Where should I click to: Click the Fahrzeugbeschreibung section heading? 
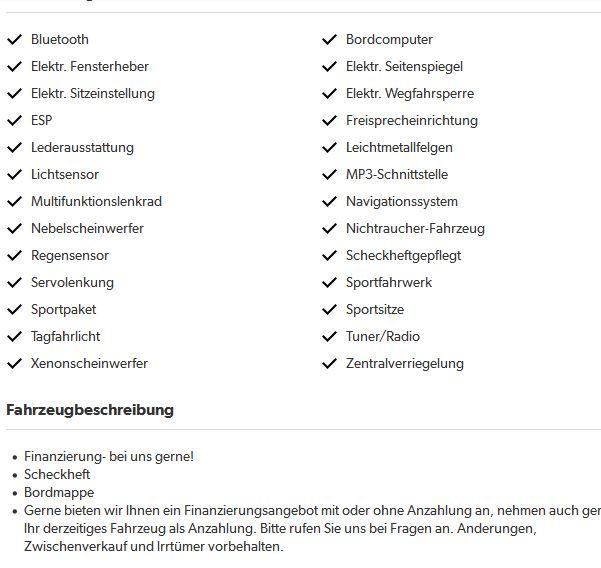pos(90,410)
